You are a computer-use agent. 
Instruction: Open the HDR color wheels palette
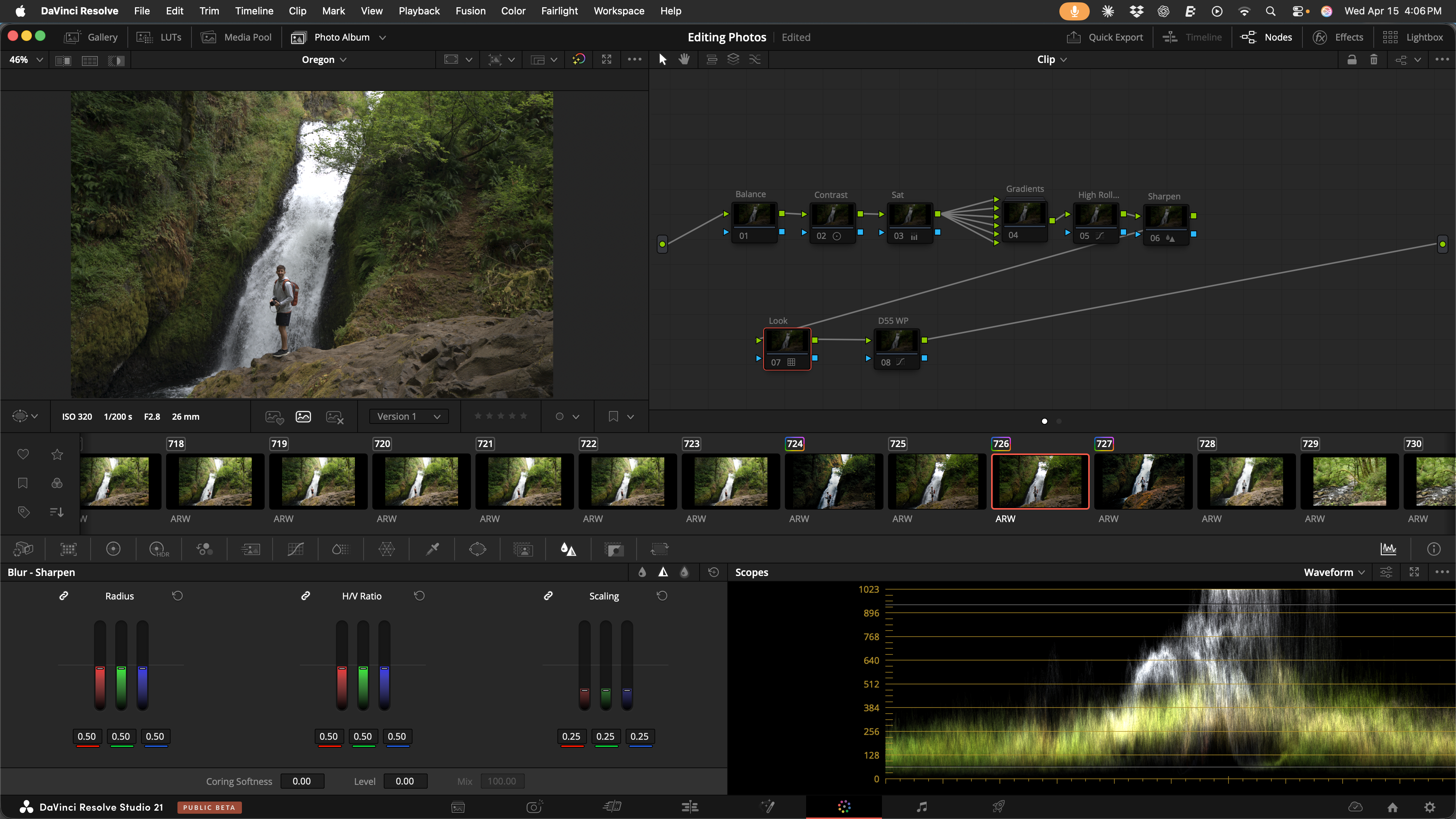click(x=159, y=549)
